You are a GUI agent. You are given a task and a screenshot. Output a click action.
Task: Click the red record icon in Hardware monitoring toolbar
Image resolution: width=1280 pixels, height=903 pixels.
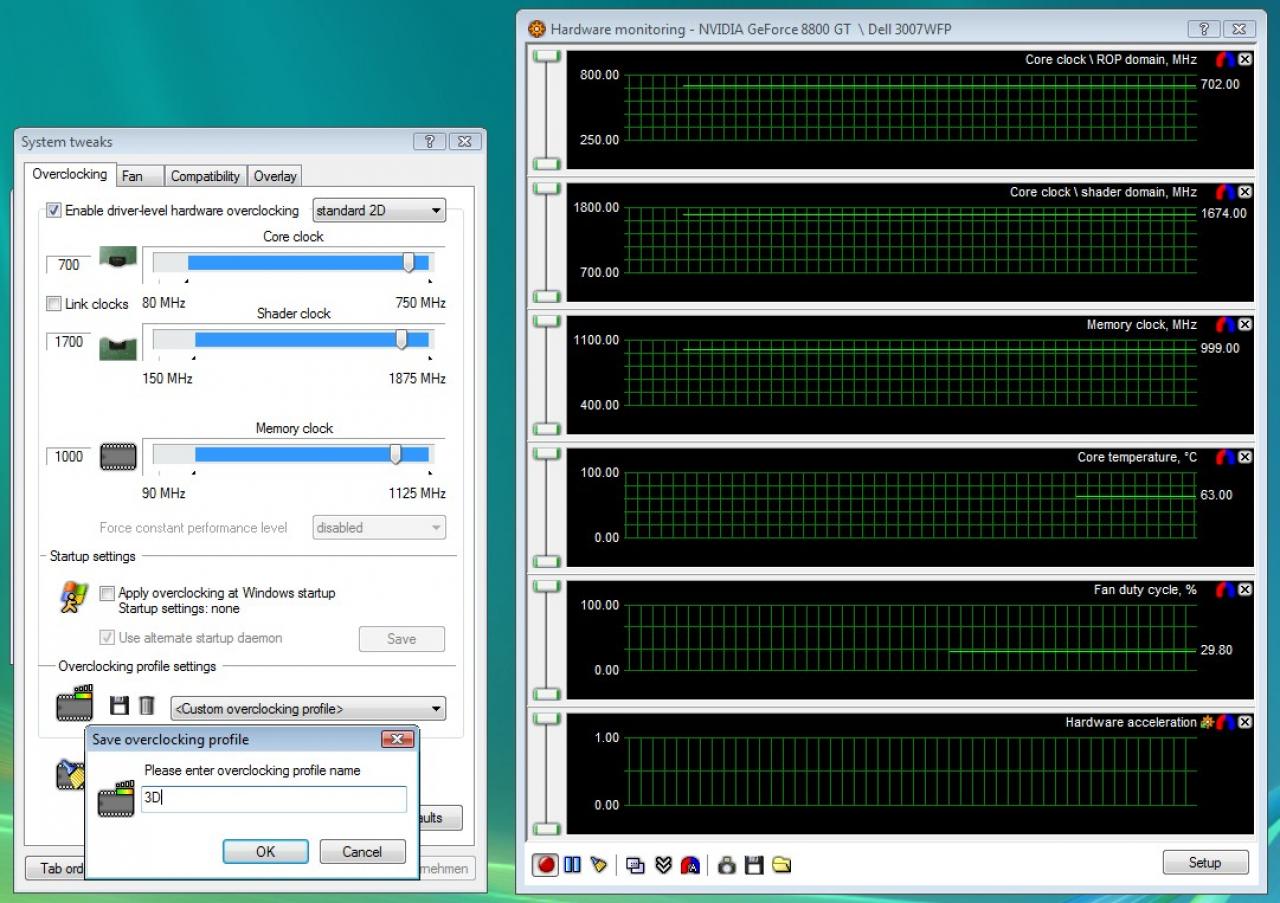pyautogui.click(x=545, y=864)
